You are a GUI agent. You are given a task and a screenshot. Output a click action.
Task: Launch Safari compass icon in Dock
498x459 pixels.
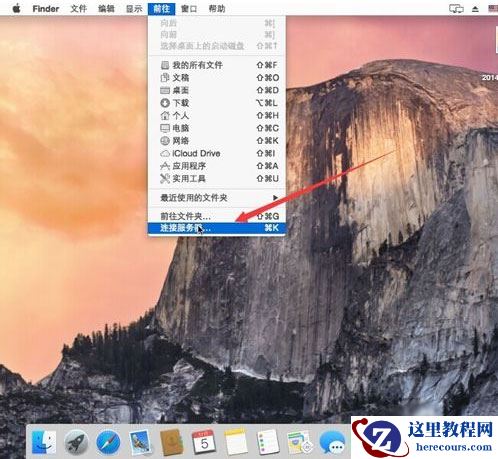(108, 442)
